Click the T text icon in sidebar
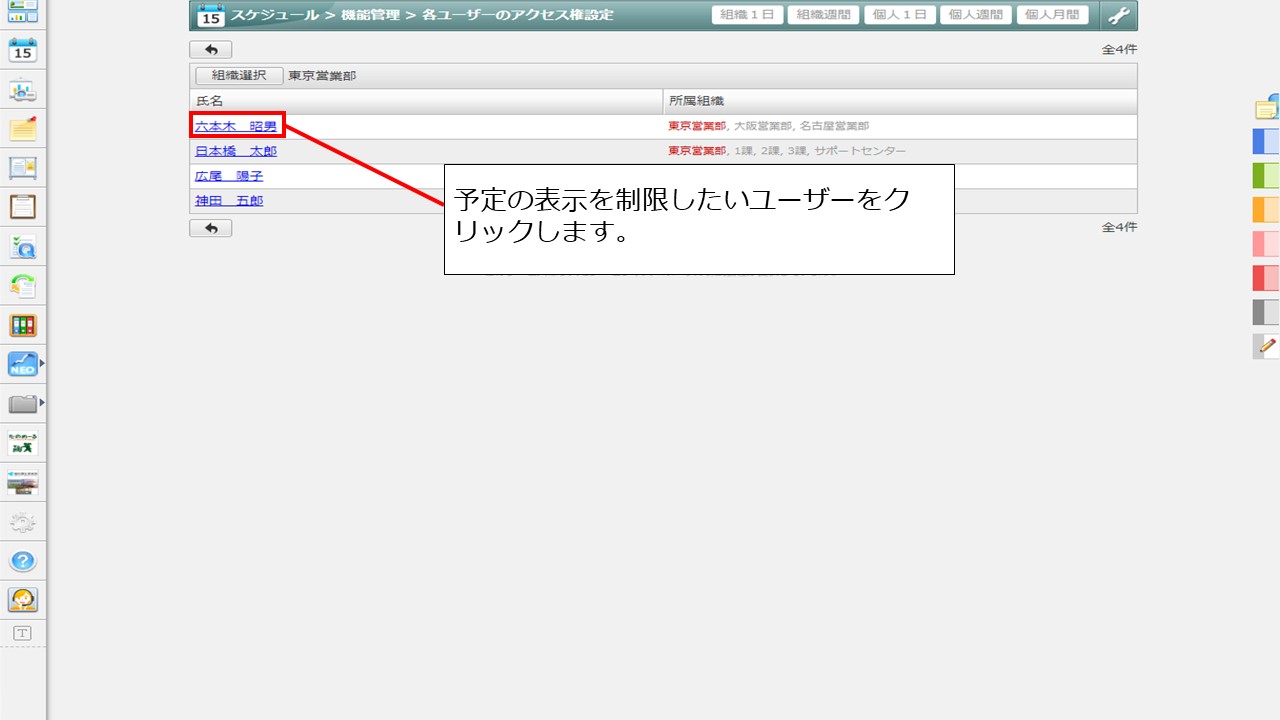Screen dimensions: 1280x720 coord(22,633)
